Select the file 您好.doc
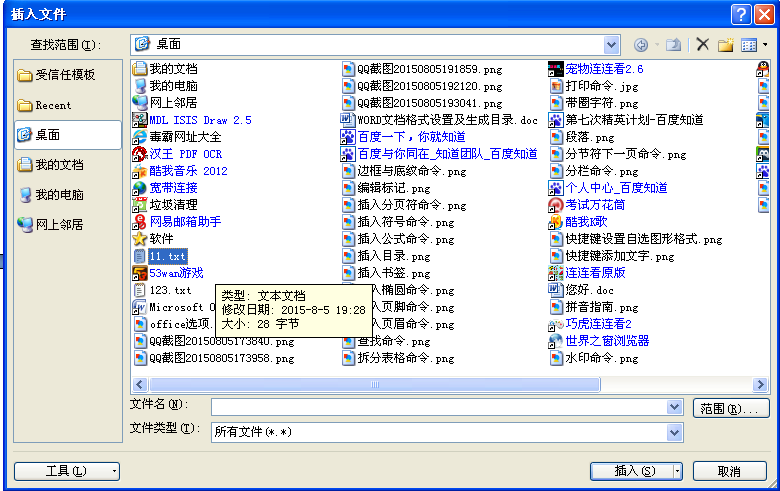Screen dimensions: 780x491 click(581, 290)
